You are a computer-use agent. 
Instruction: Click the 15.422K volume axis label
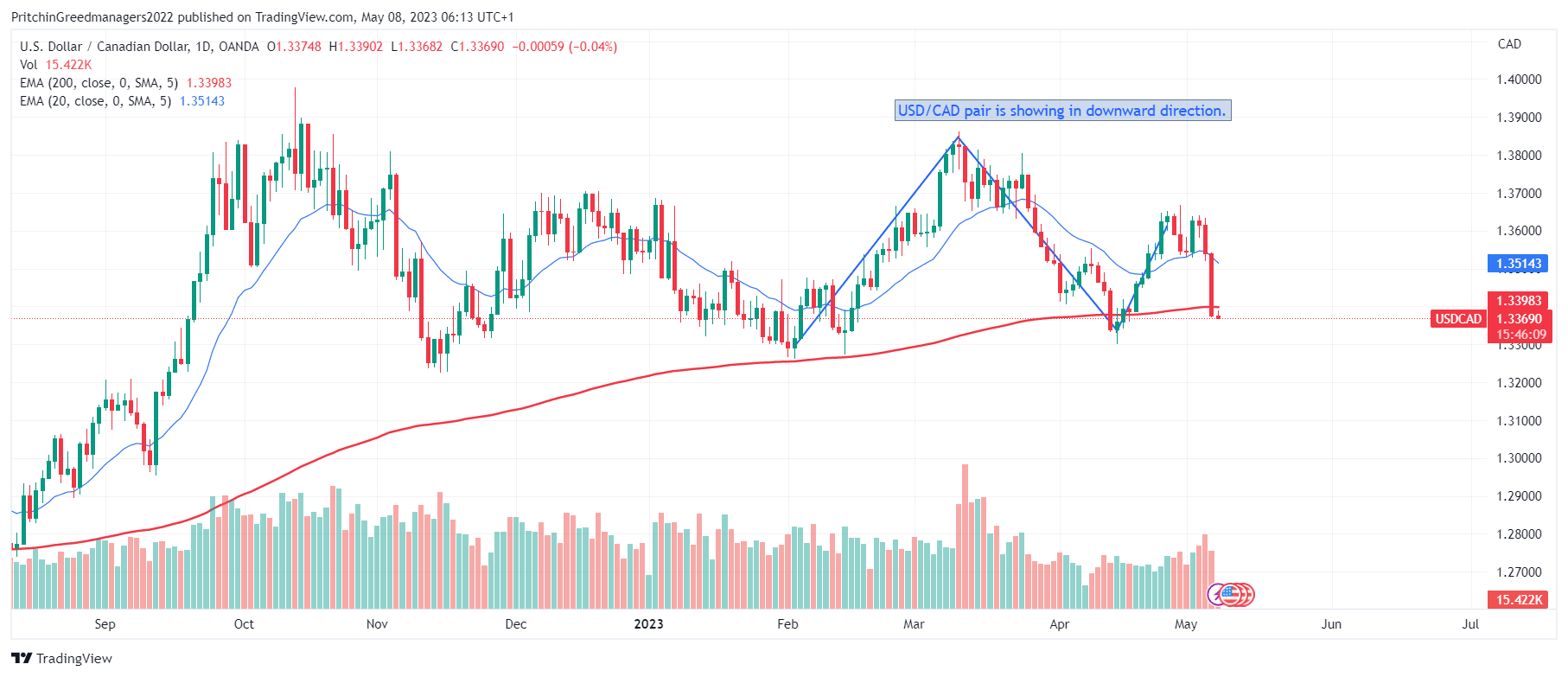[1518, 600]
